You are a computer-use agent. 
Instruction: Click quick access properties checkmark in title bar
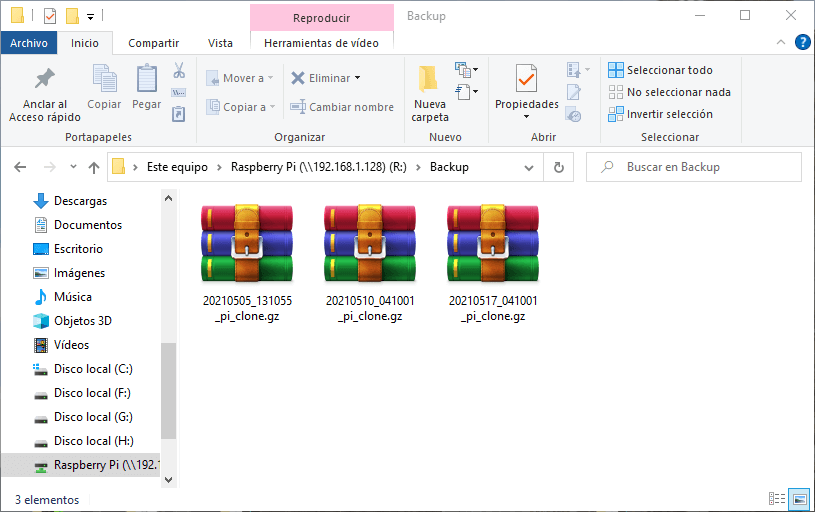(49, 16)
